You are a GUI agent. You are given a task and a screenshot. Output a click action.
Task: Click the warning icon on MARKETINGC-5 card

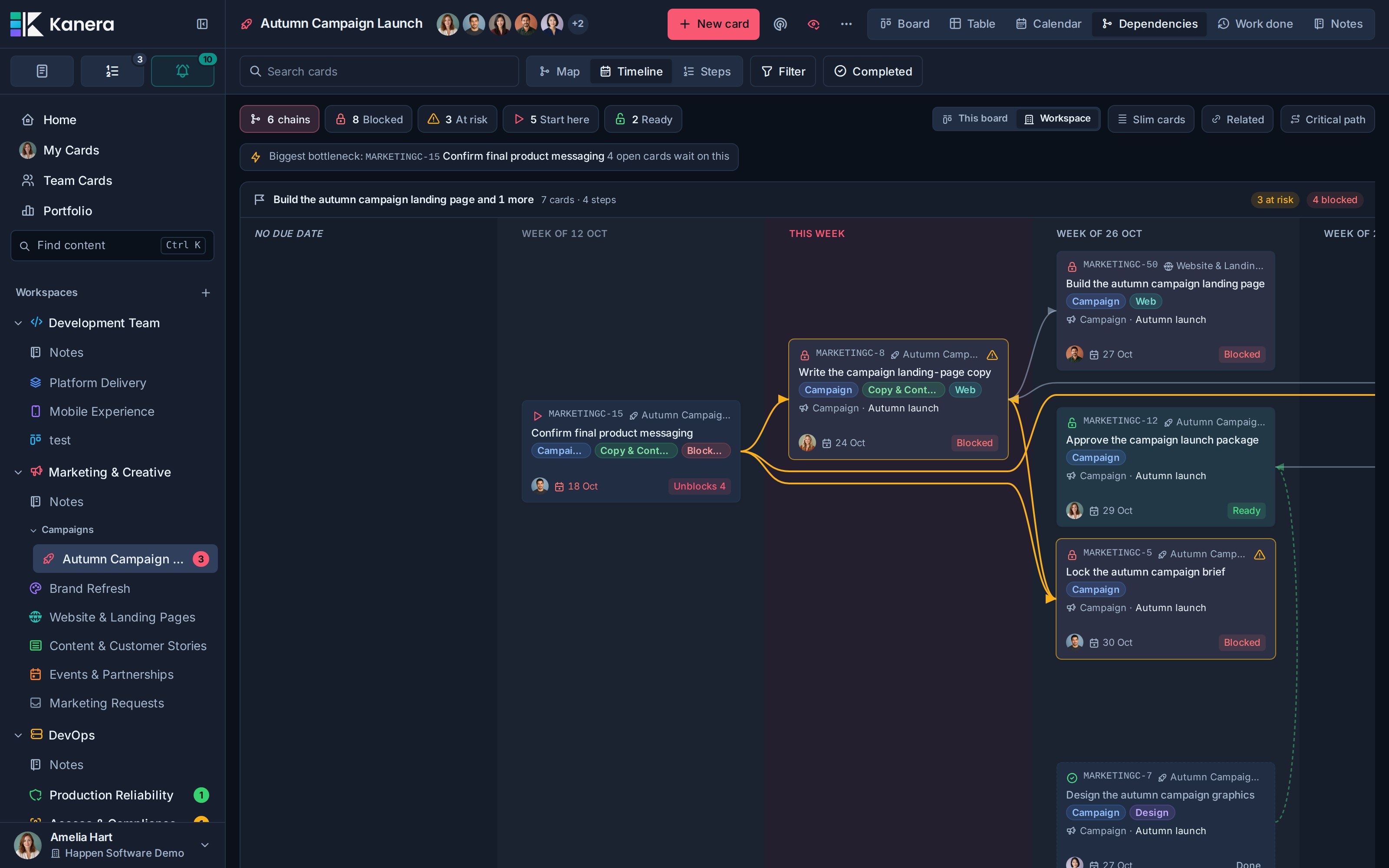click(1259, 555)
